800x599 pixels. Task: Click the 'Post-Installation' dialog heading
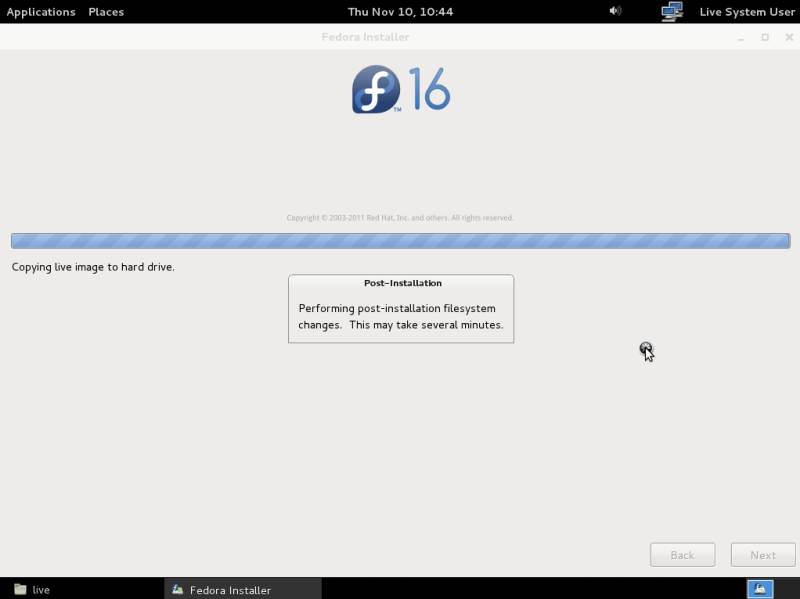[x=403, y=283]
